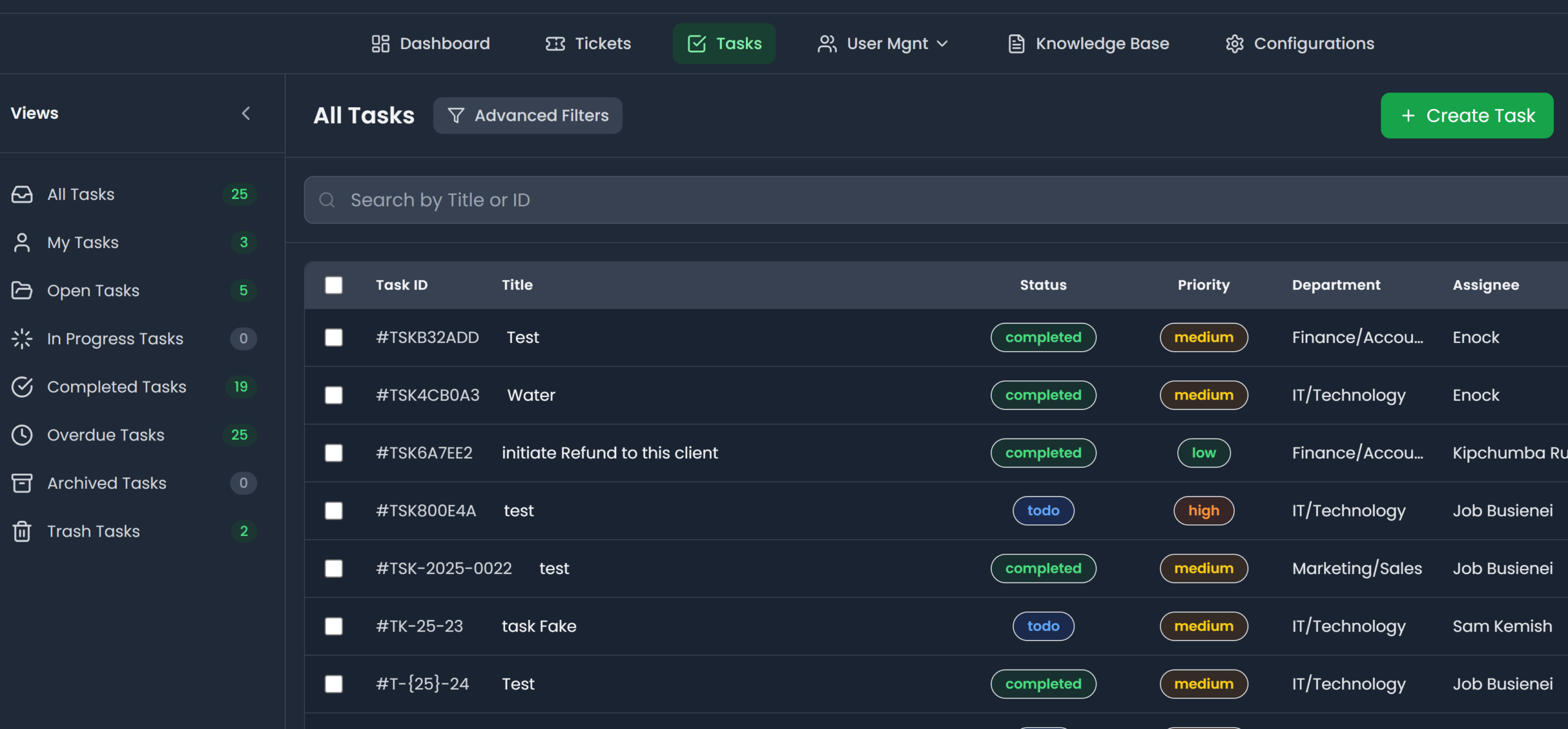Image resolution: width=1568 pixels, height=729 pixels.
Task: Click the Search by Title or ID field
Action: [x=735, y=200]
